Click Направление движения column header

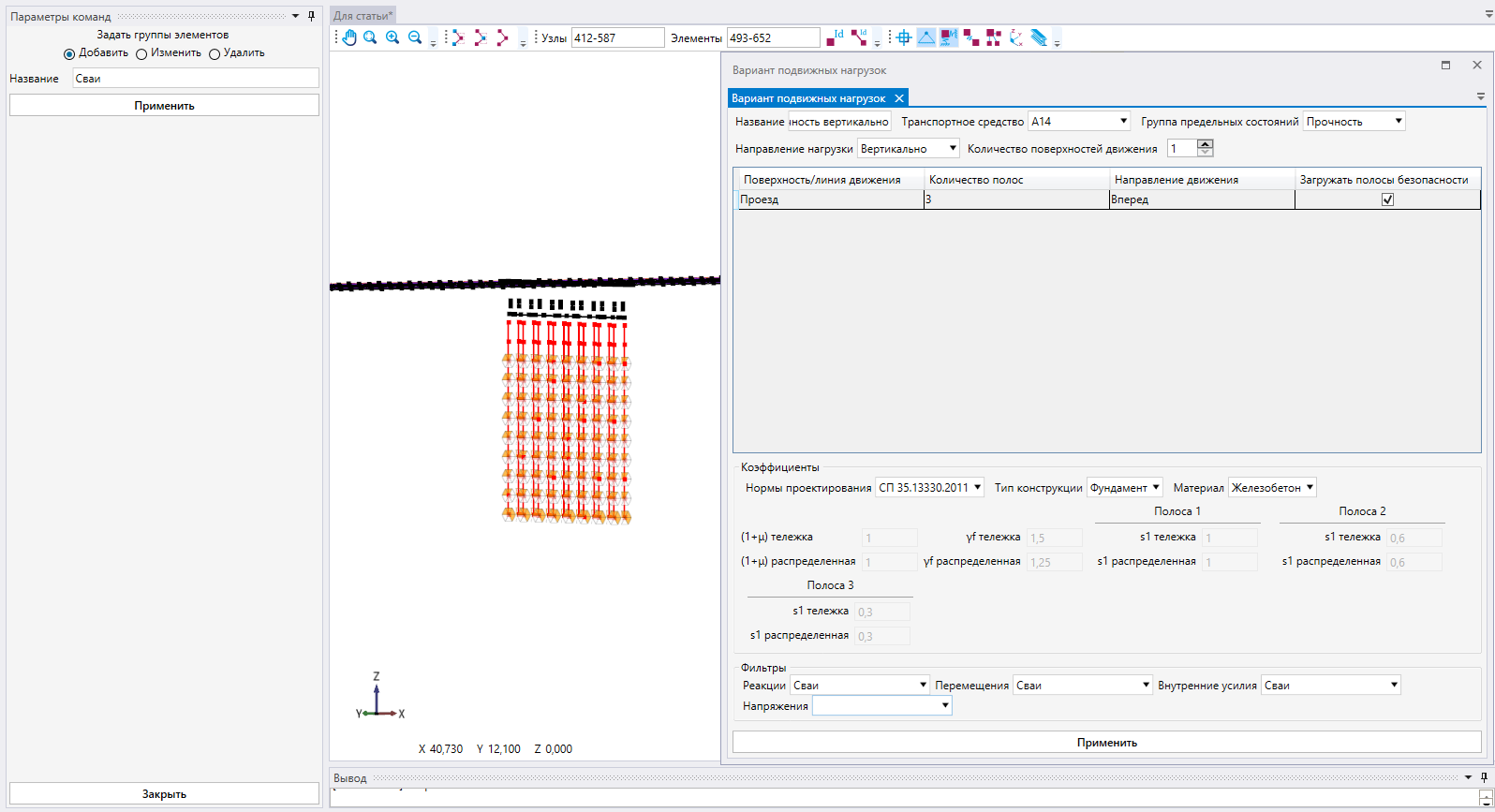point(1202,179)
